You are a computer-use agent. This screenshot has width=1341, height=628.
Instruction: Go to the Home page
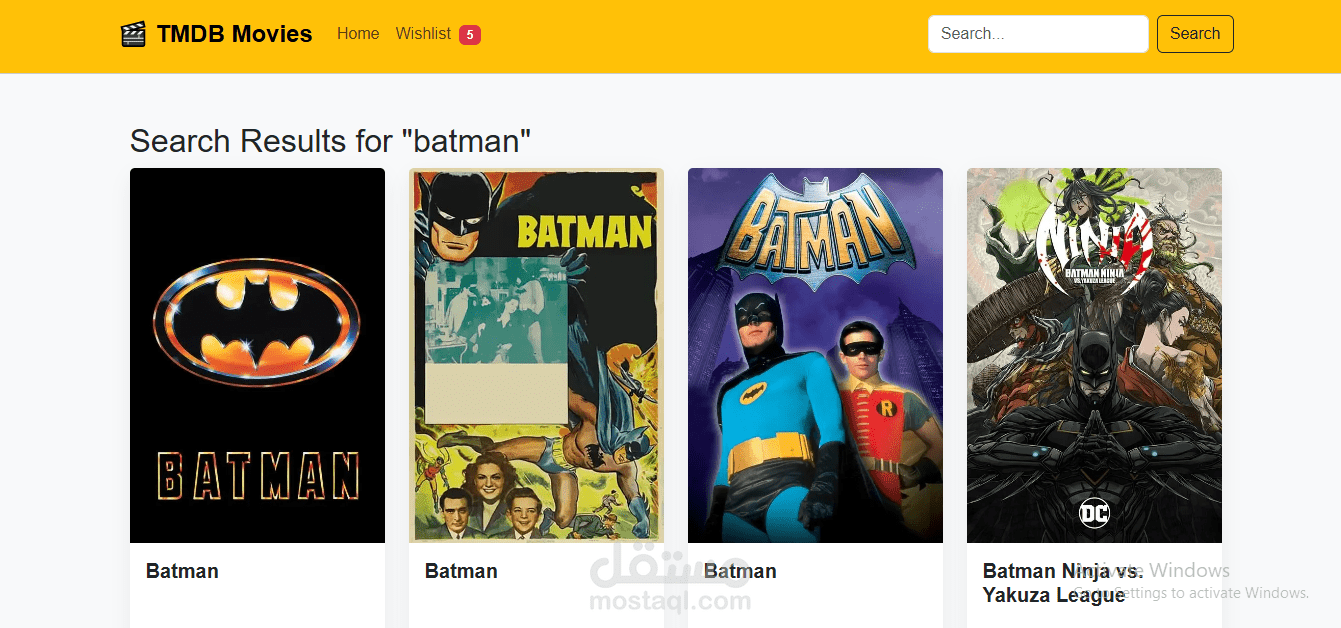(358, 34)
